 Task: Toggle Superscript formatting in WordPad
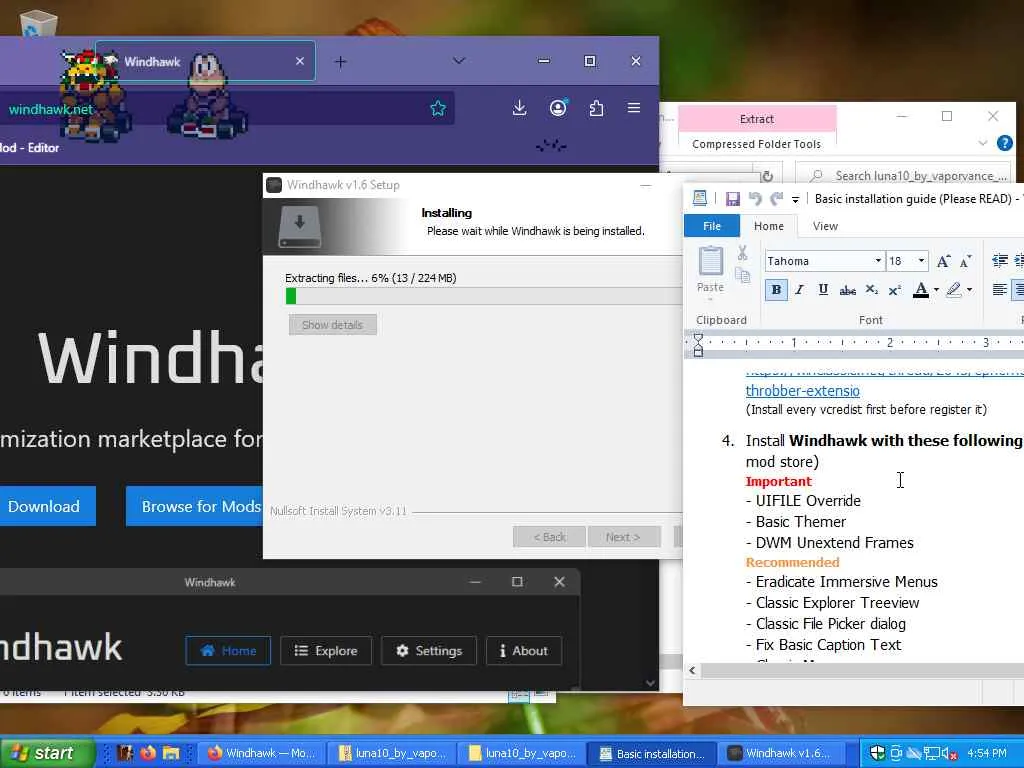pyautogui.click(x=895, y=290)
